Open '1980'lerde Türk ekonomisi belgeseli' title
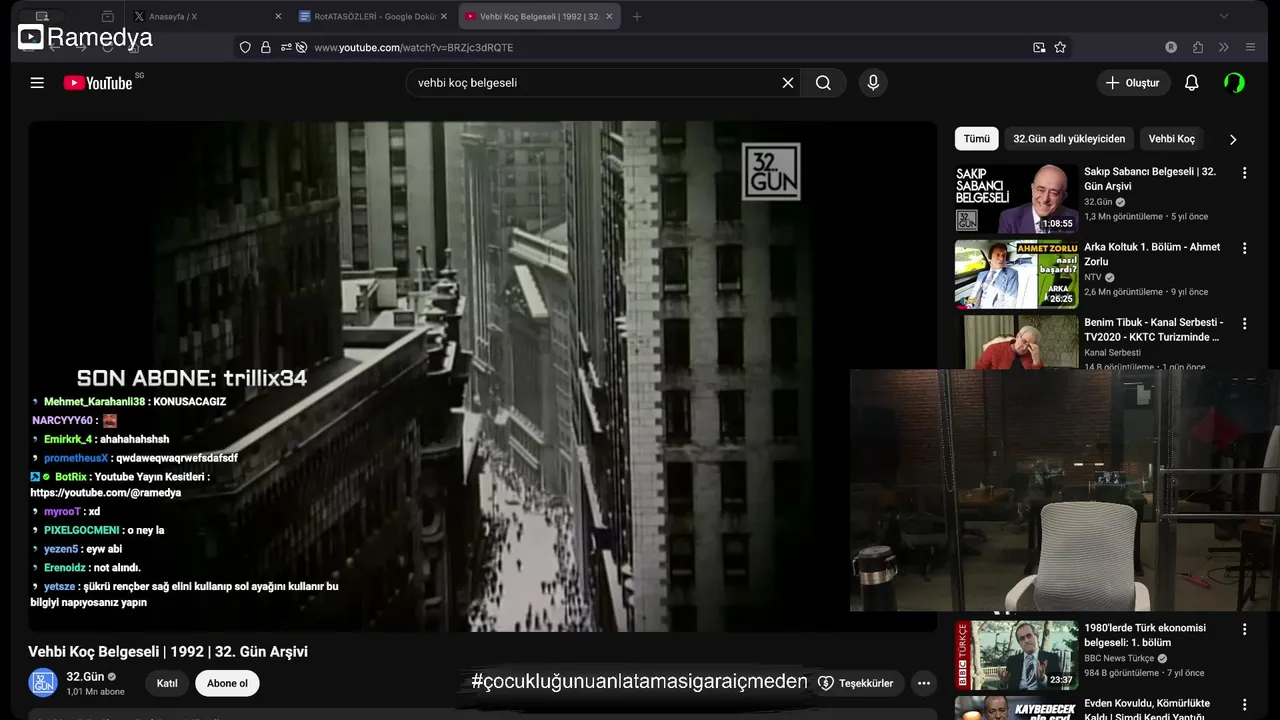Image resolution: width=1280 pixels, height=720 pixels. [x=1145, y=635]
